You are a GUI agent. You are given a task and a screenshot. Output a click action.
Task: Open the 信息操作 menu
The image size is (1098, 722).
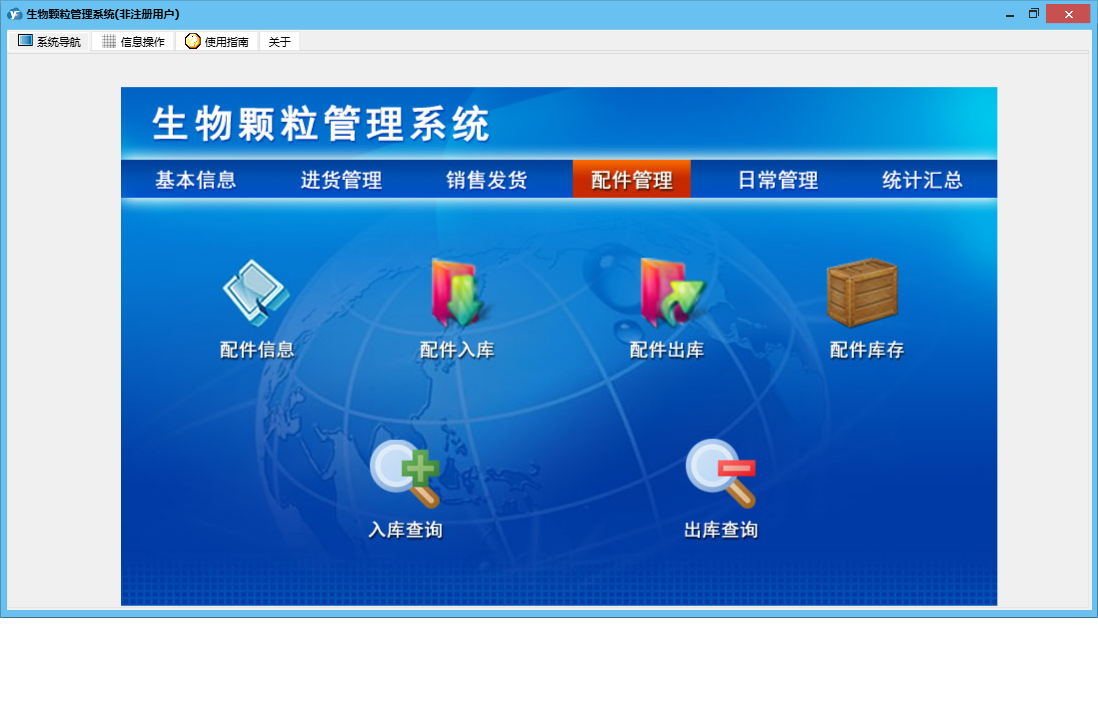pos(133,41)
